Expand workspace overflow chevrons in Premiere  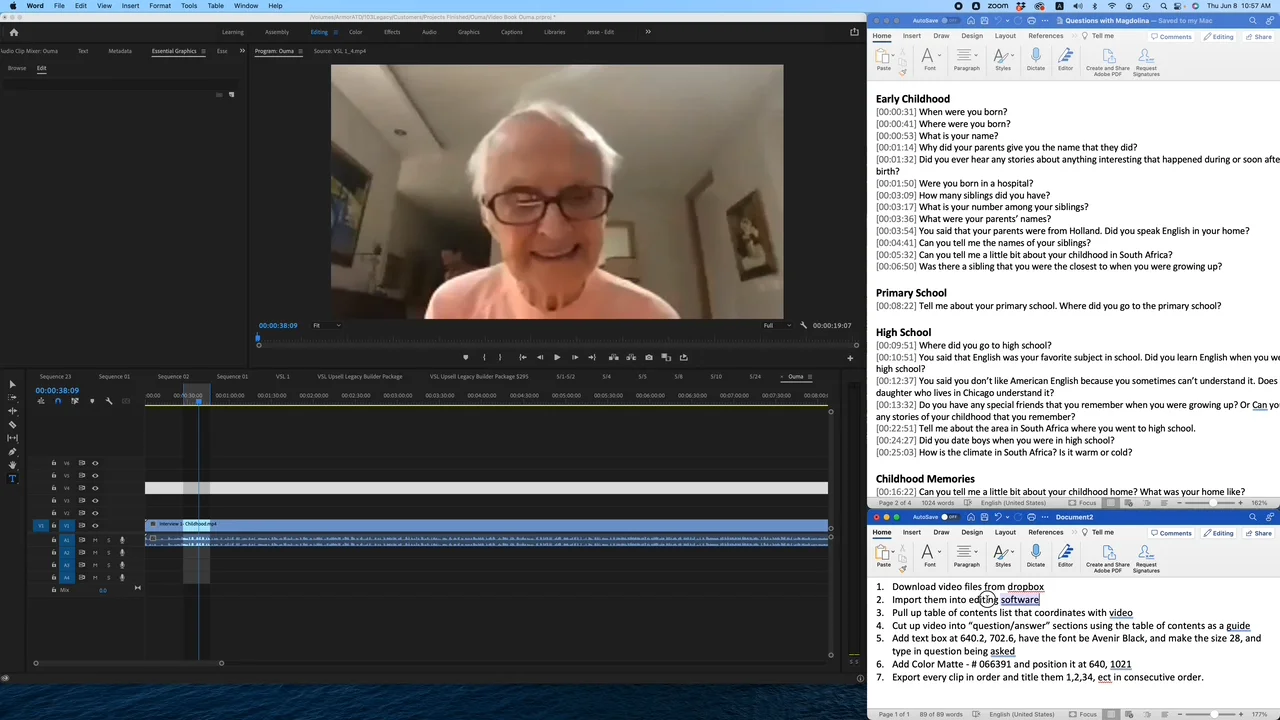coord(647,32)
